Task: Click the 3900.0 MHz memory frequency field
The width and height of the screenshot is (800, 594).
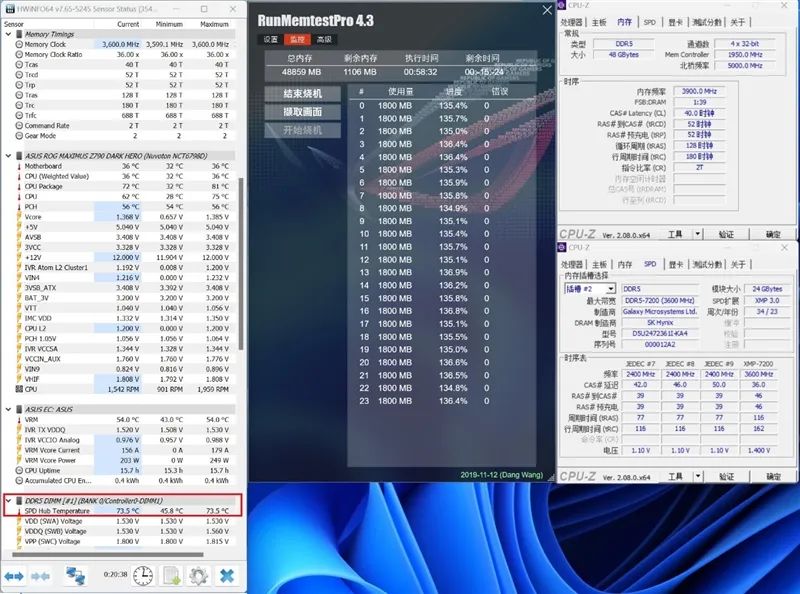Action: pyautogui.click(x=699, y=91)
